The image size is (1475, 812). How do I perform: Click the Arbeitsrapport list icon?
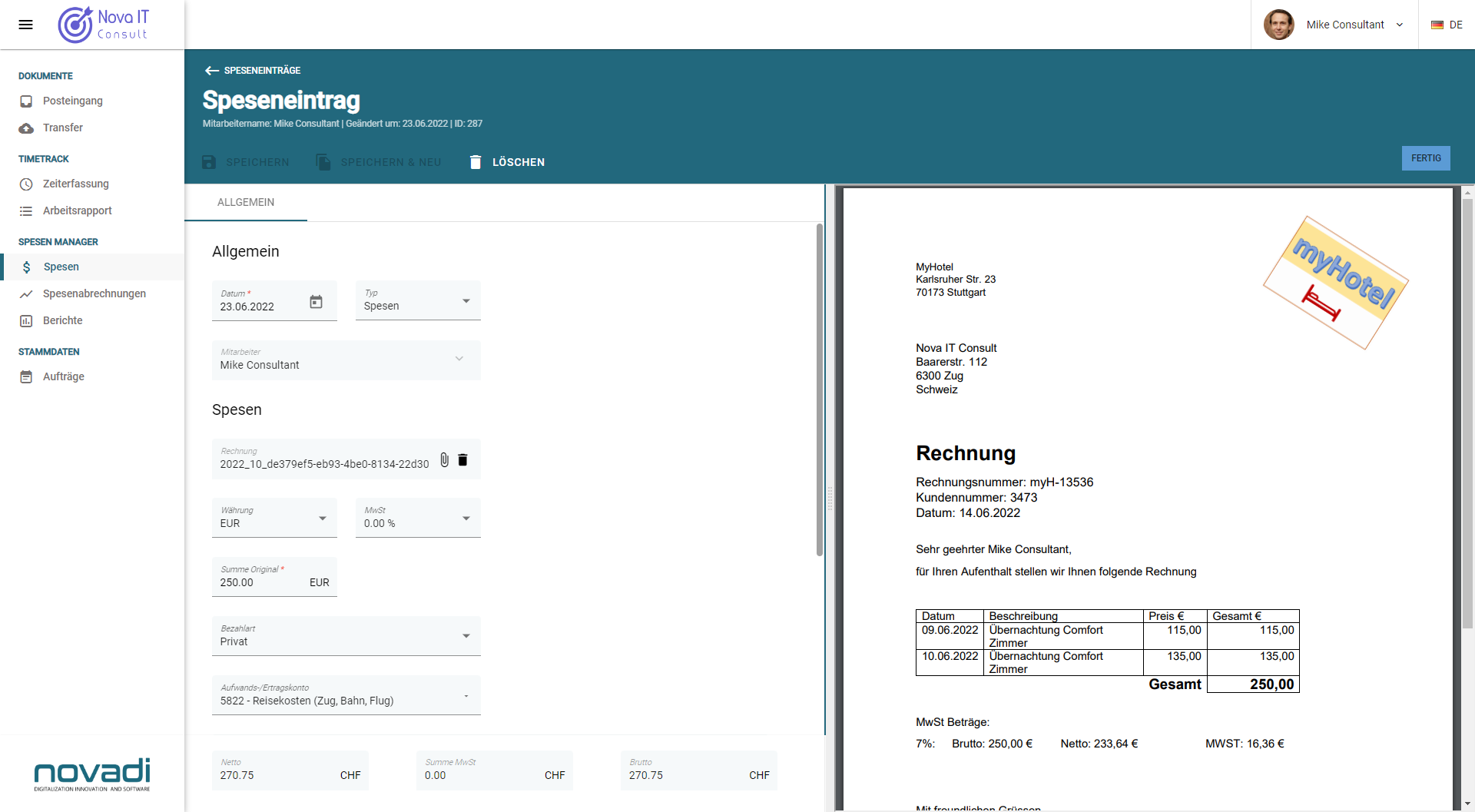pos(26,211)
